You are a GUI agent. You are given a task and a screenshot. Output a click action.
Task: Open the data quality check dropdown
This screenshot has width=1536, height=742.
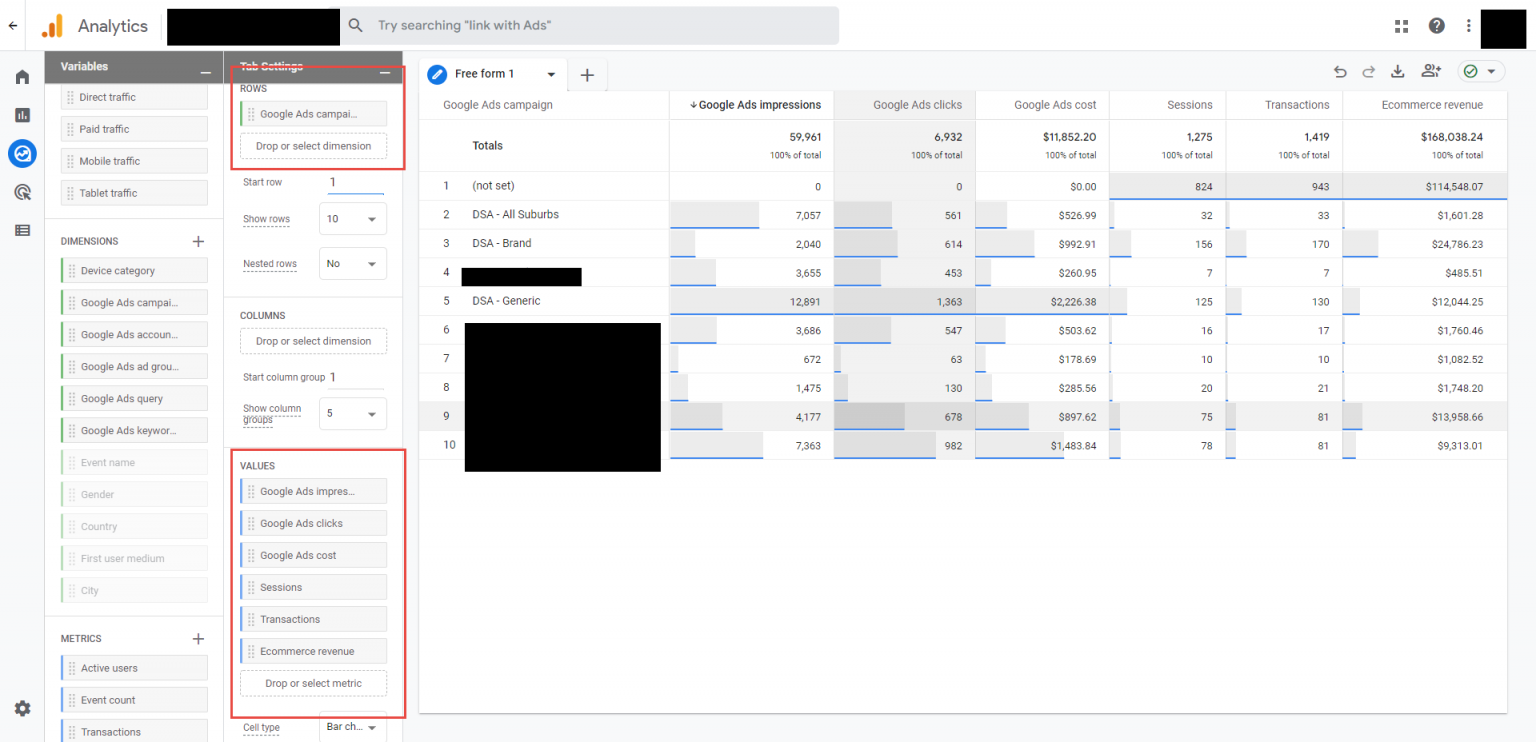(x=1482, y=71)
